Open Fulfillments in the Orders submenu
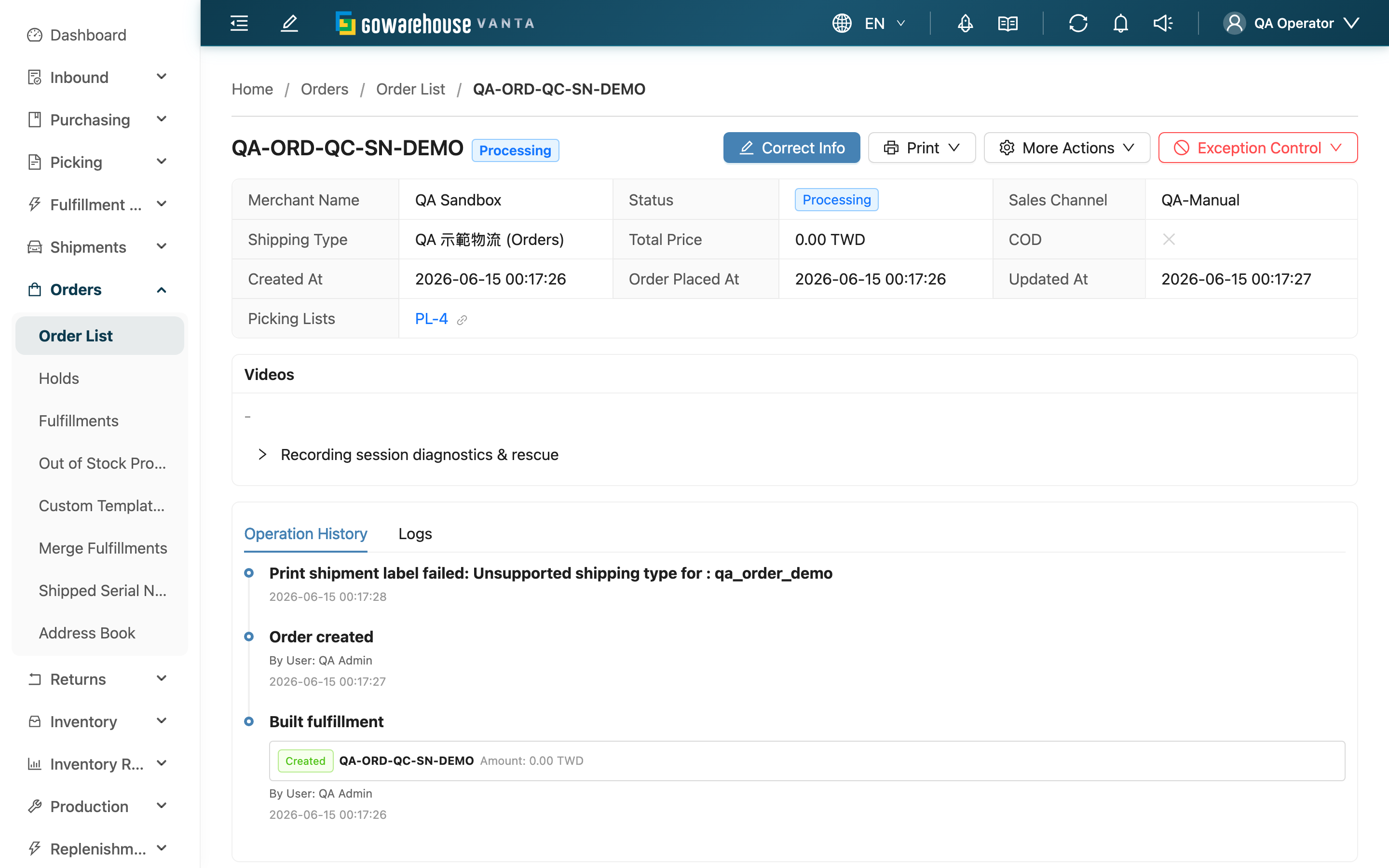 [x=100, y=421]
